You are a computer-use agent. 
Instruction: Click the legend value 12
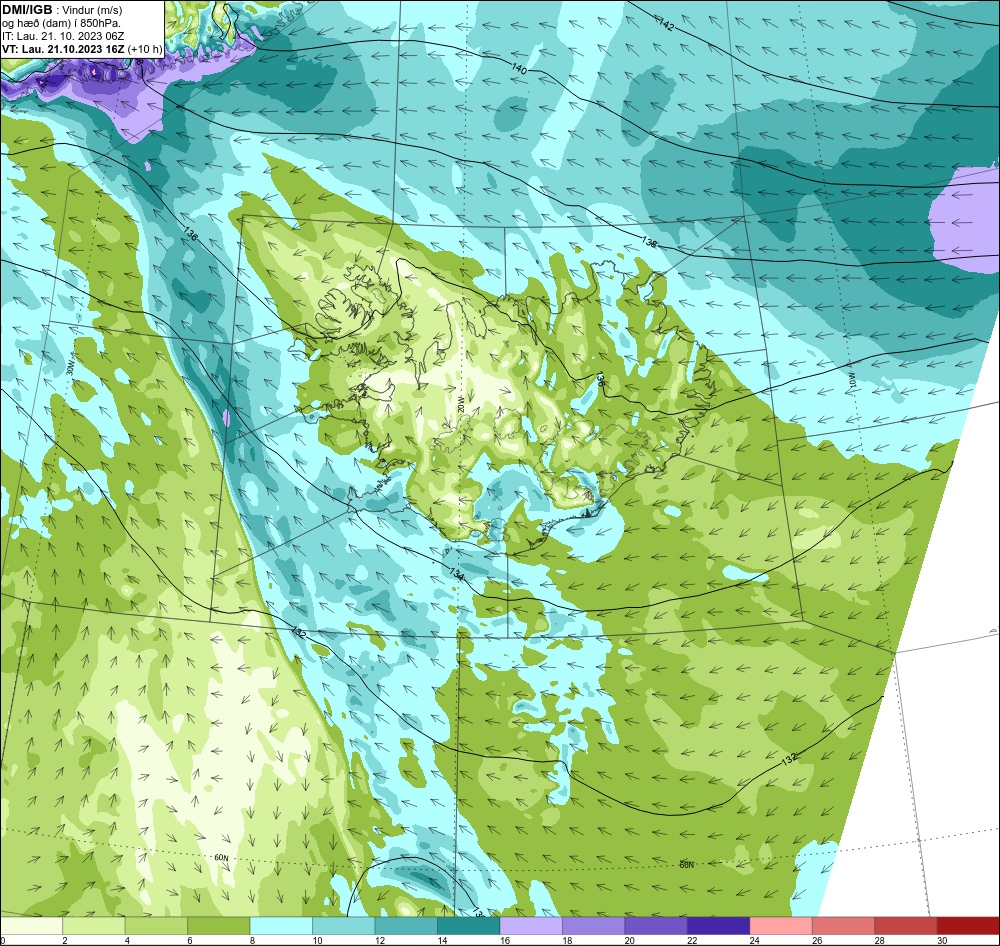pos(379,940)
